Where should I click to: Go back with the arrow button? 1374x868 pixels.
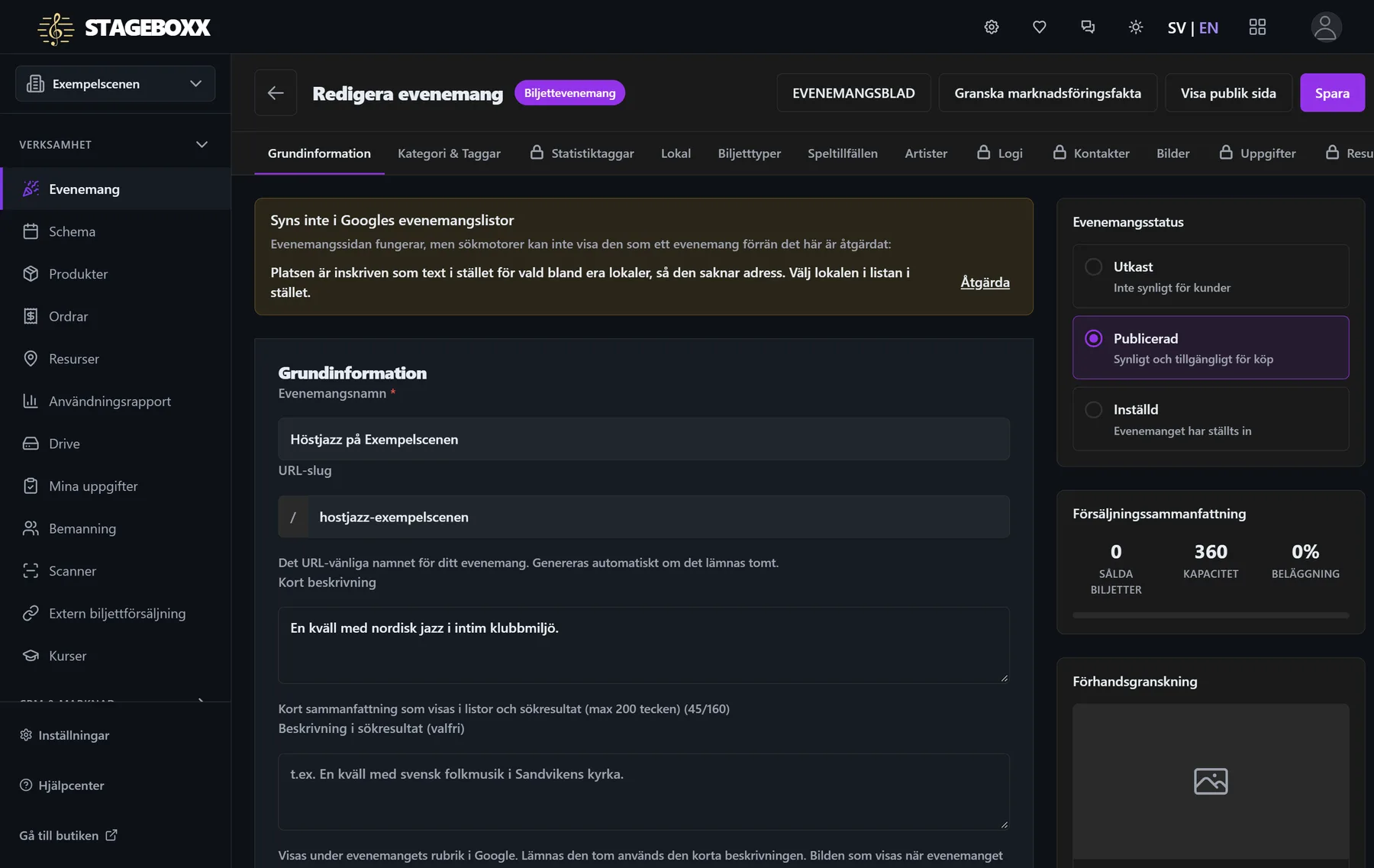click(x=276, y=93)
